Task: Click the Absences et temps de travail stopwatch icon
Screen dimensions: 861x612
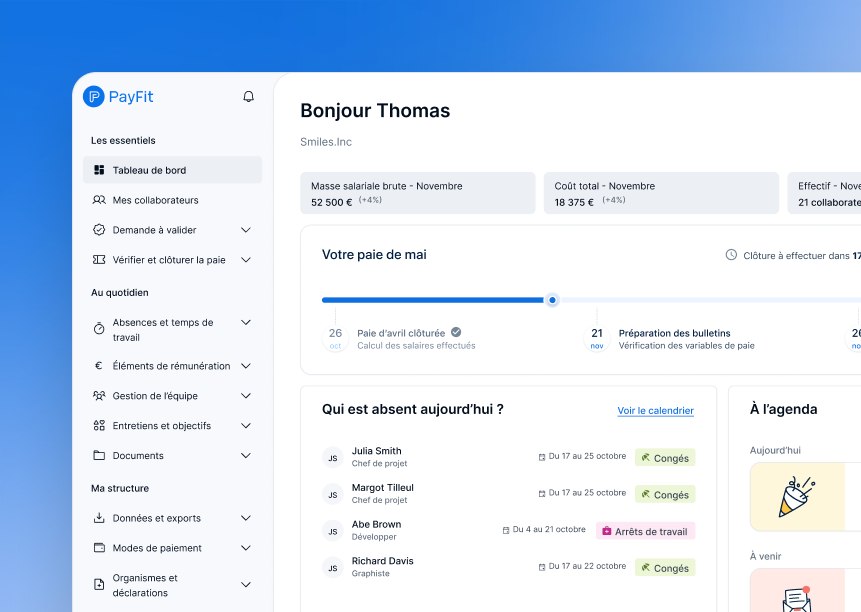Action: (x=99, y=329)
